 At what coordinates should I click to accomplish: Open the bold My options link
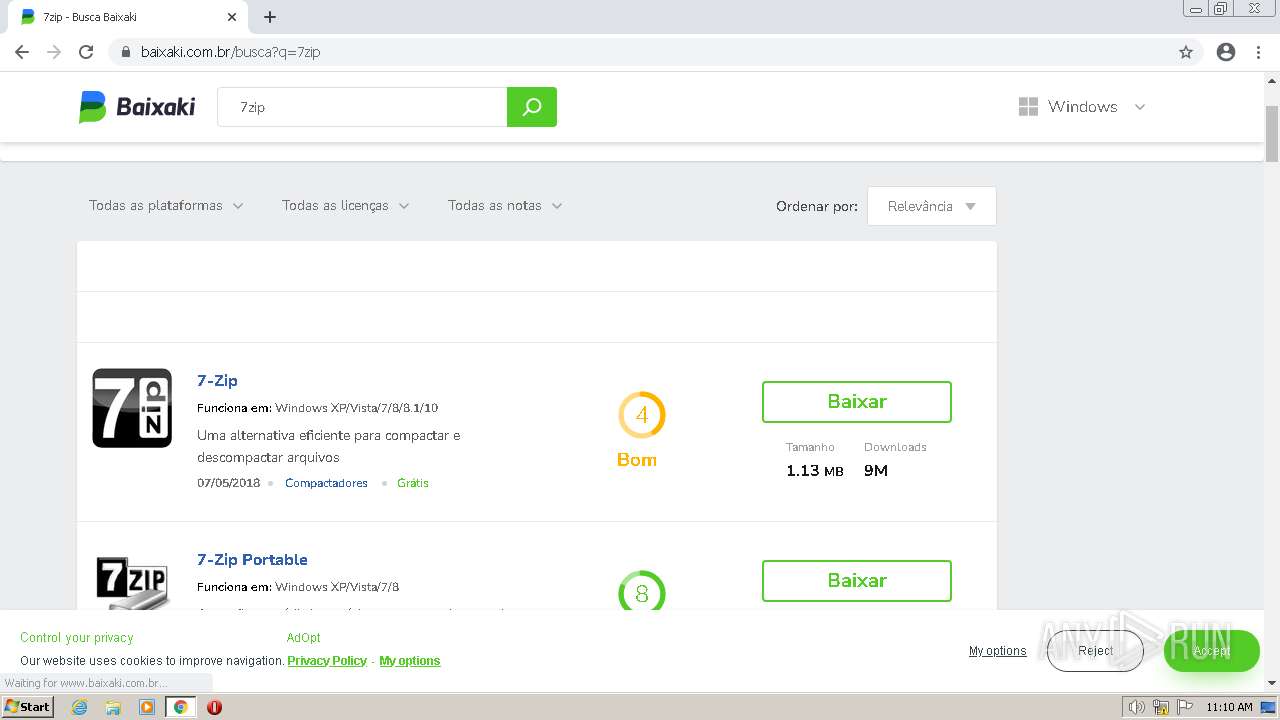click(x=410, y=661)
